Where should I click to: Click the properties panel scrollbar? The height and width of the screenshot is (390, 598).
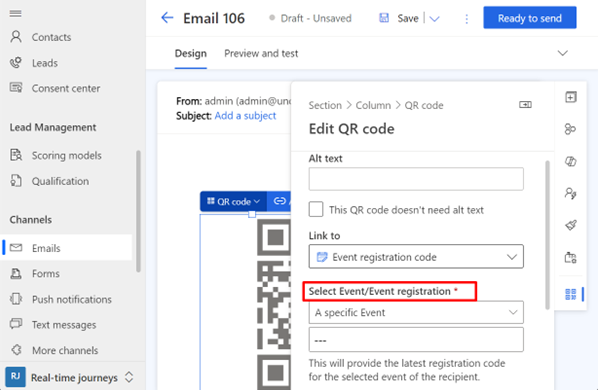coord(548,235)
